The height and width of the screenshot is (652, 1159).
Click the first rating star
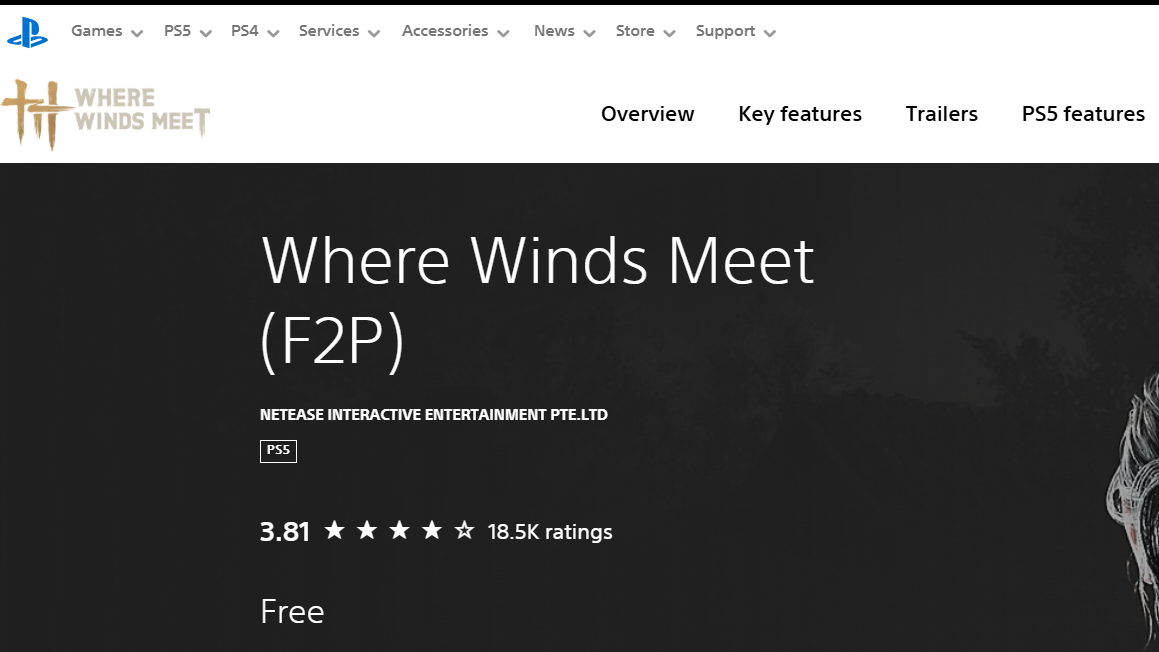pos(335,531)
